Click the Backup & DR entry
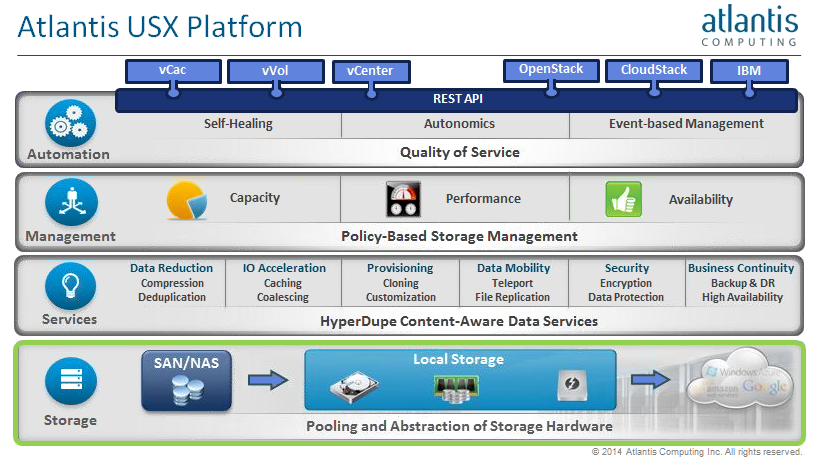The width and height of the screenshot is (817, 461). [742, 283]
